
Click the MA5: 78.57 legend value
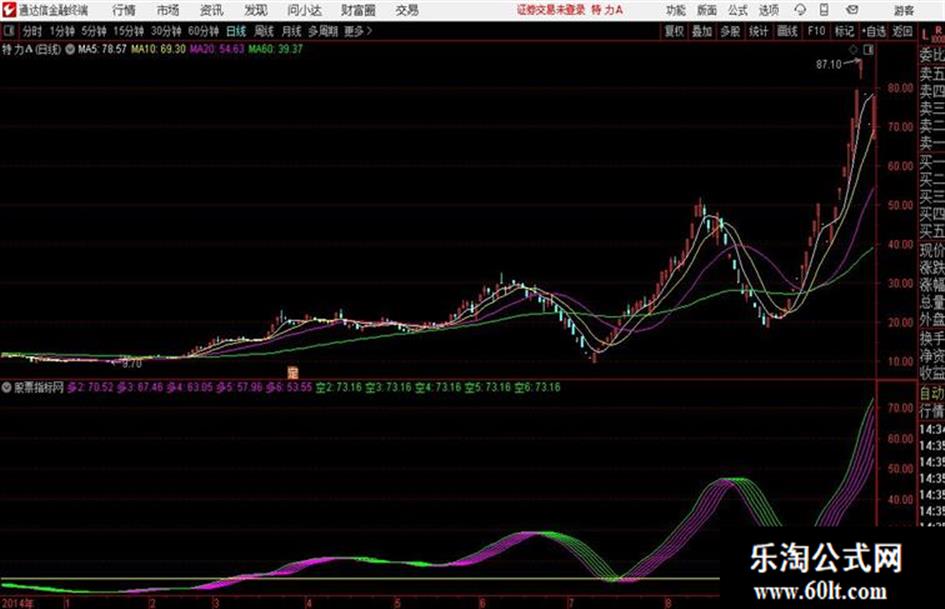102,49
